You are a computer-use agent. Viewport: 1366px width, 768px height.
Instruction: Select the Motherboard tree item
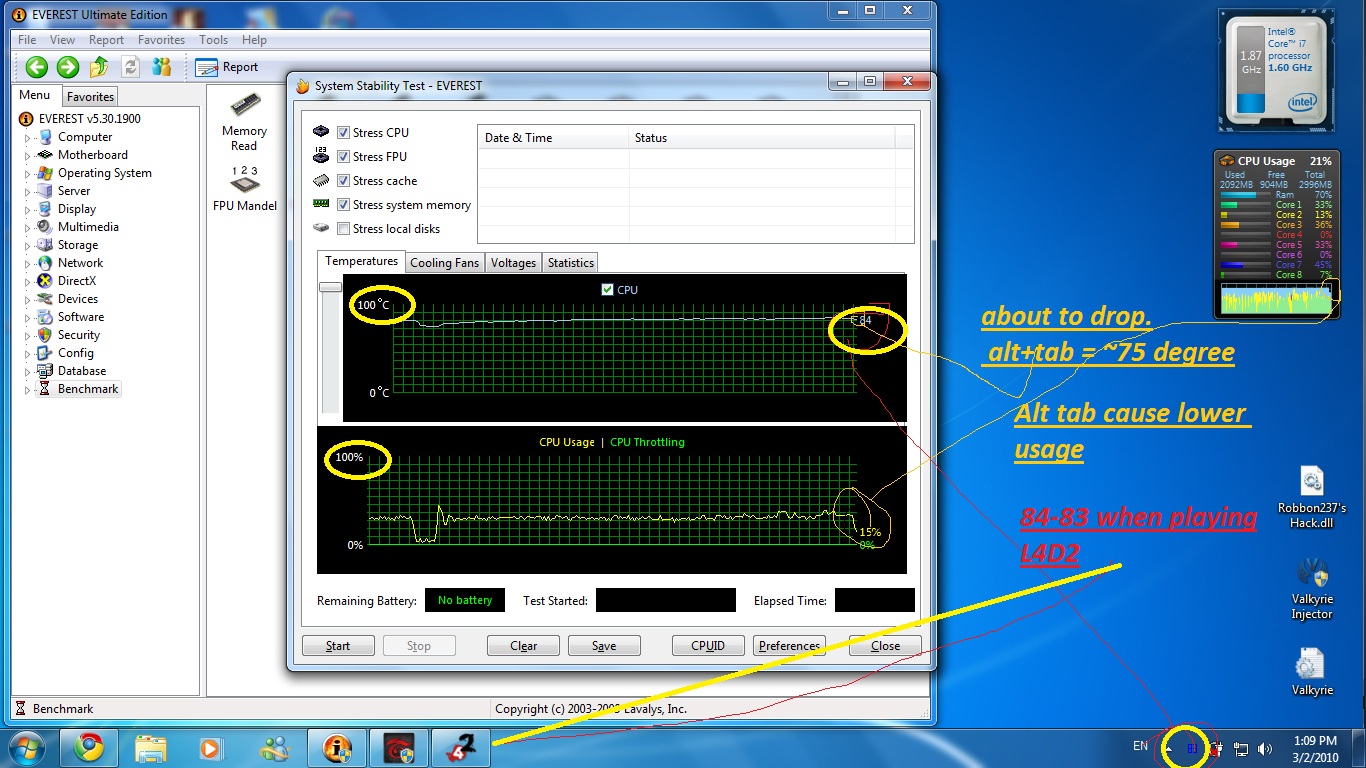93,155
